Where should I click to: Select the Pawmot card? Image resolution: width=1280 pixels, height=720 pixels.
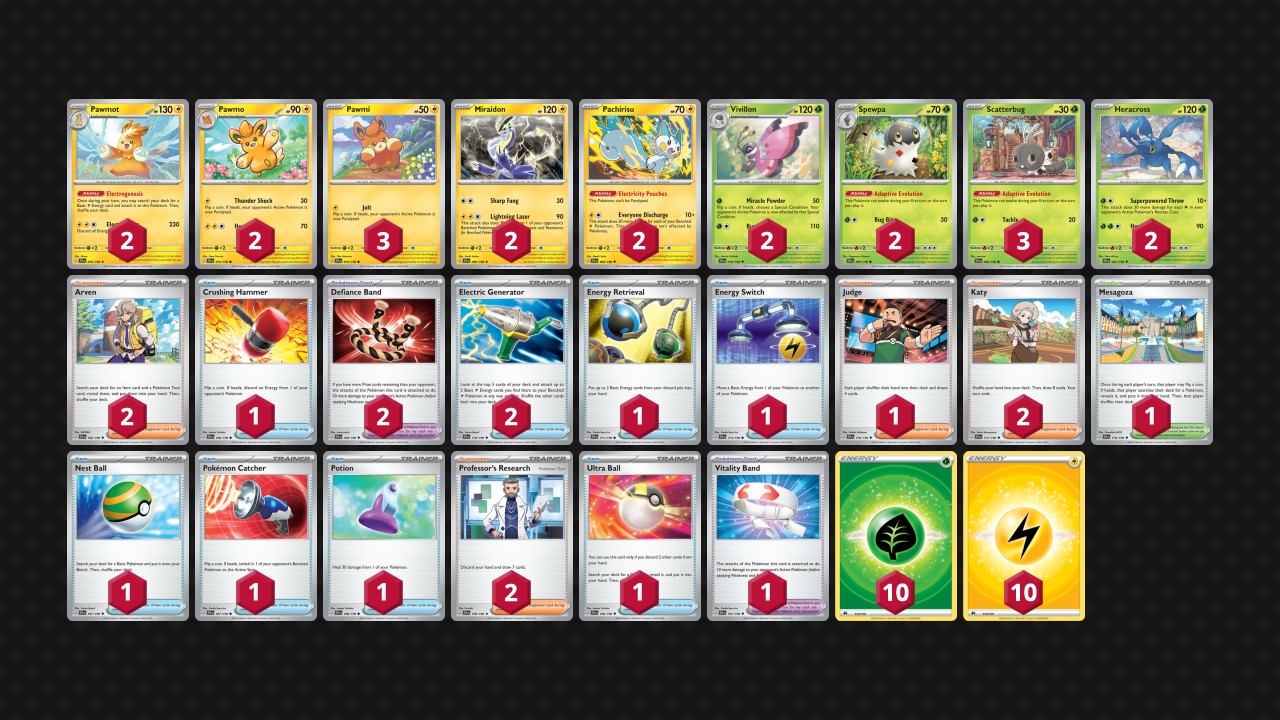pyautogui.click(x=128, y=184)
